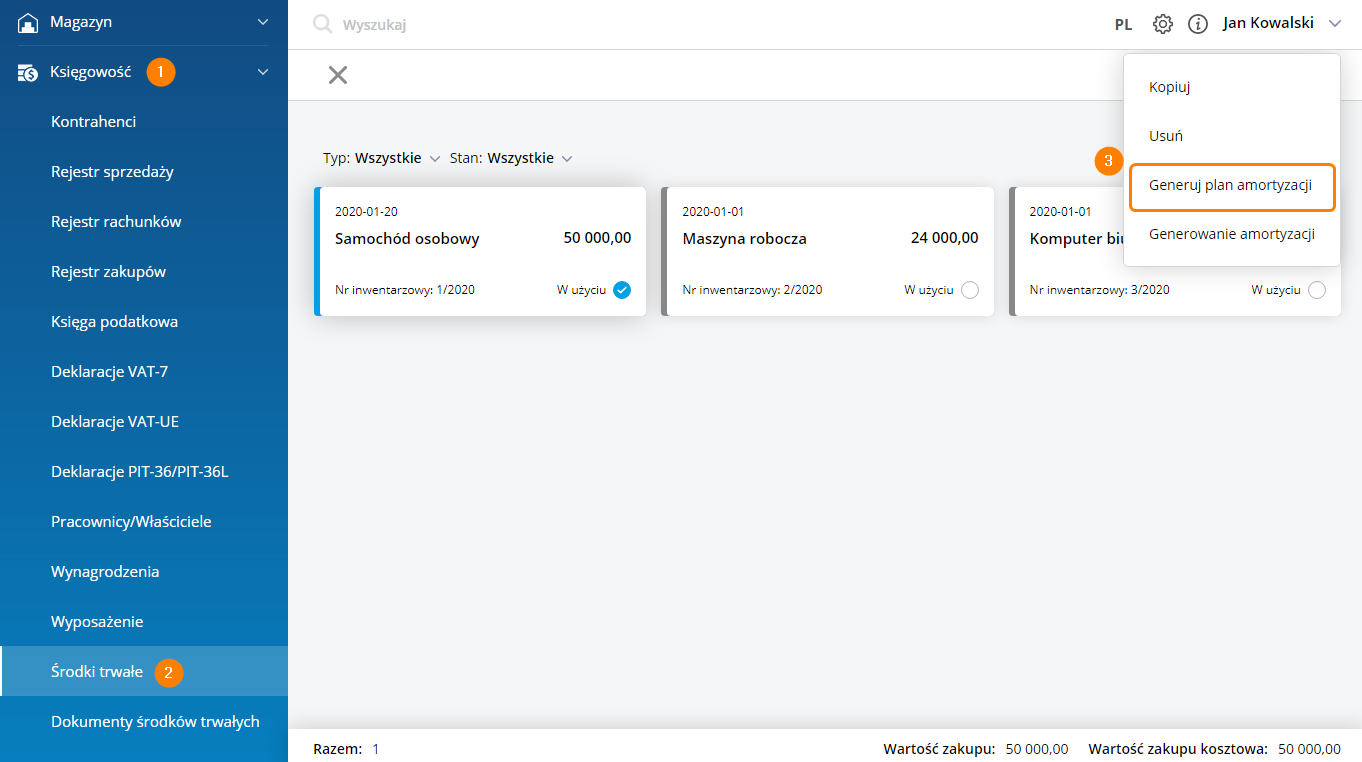This screenshot has width=1362, height=762.
Task: Select the Maszyna robocza checkbox circle
Action: point(969,290)
